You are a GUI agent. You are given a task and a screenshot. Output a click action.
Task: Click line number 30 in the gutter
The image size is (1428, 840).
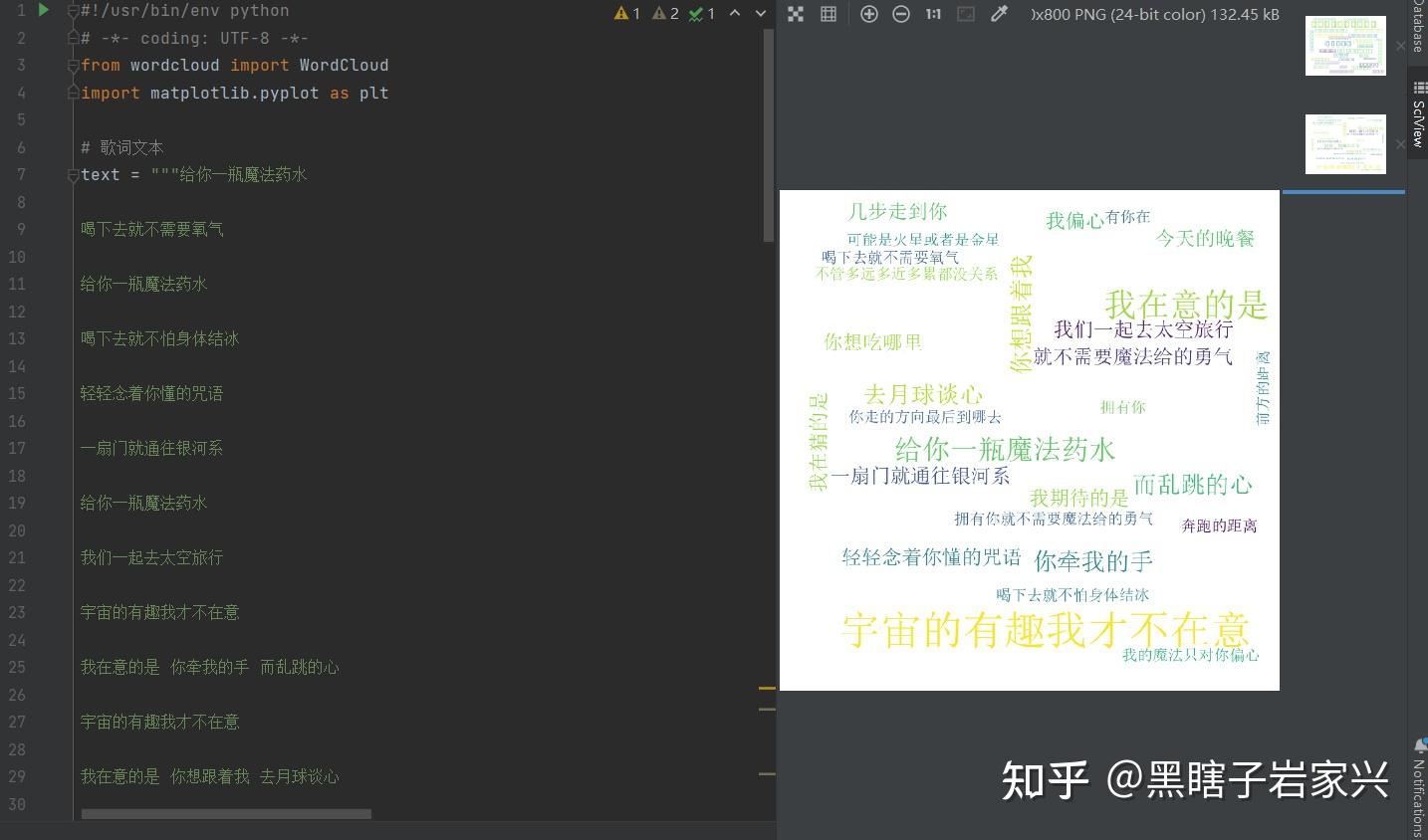point(17,804)
